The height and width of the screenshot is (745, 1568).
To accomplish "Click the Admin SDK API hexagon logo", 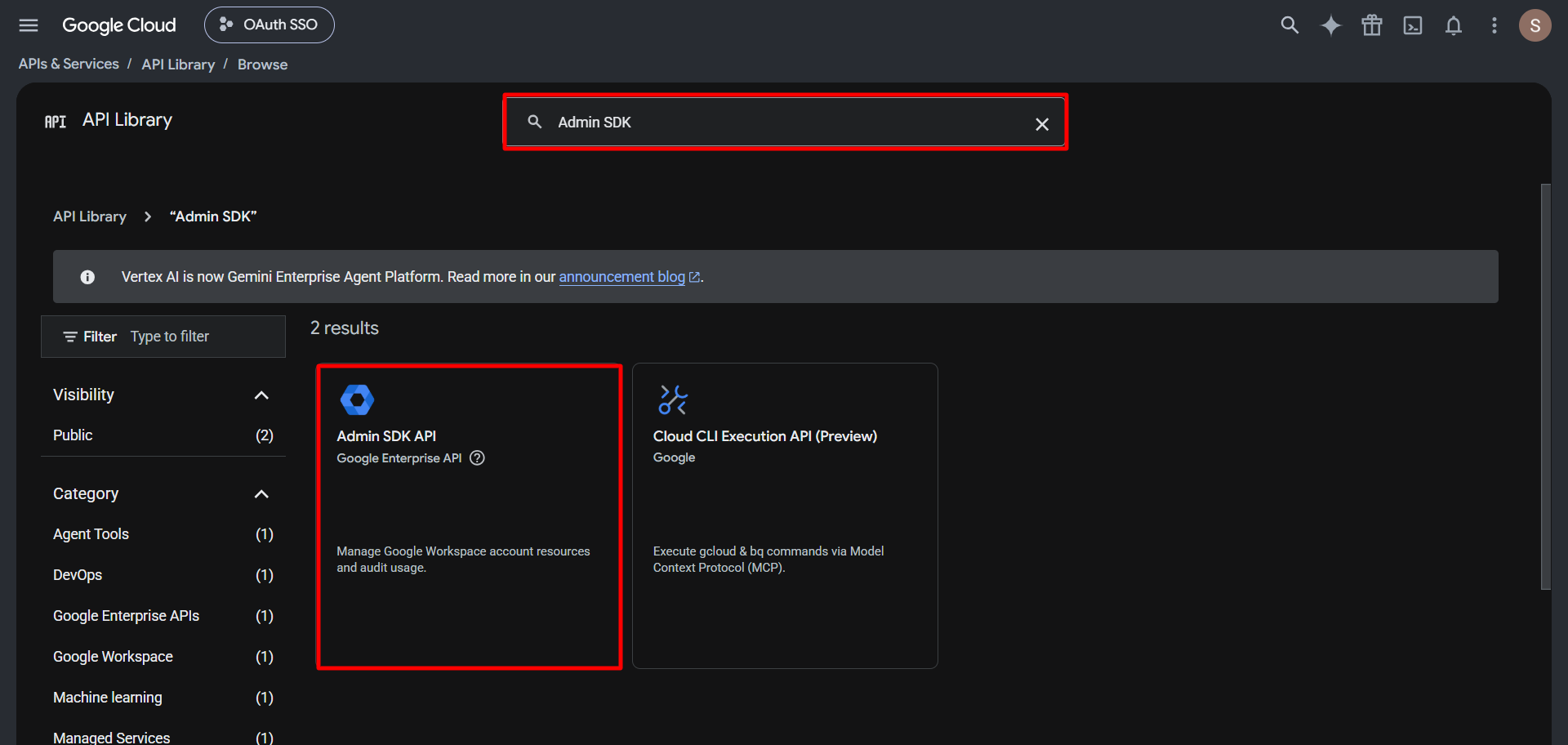I will pyautogui.click(x=357, y=399).
